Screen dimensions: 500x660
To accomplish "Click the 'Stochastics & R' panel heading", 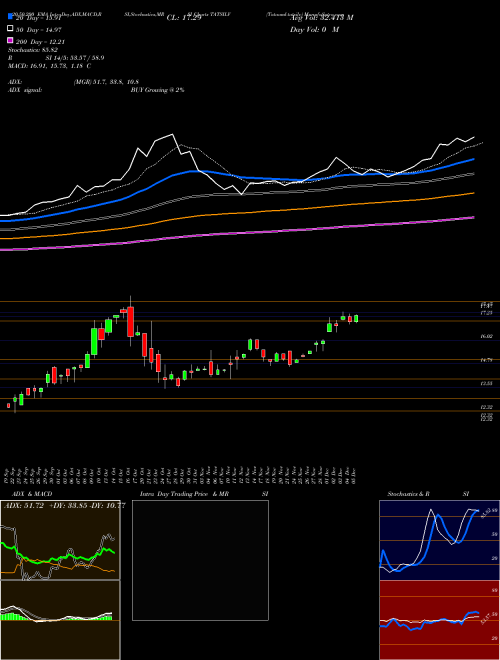I will point(409,494).
